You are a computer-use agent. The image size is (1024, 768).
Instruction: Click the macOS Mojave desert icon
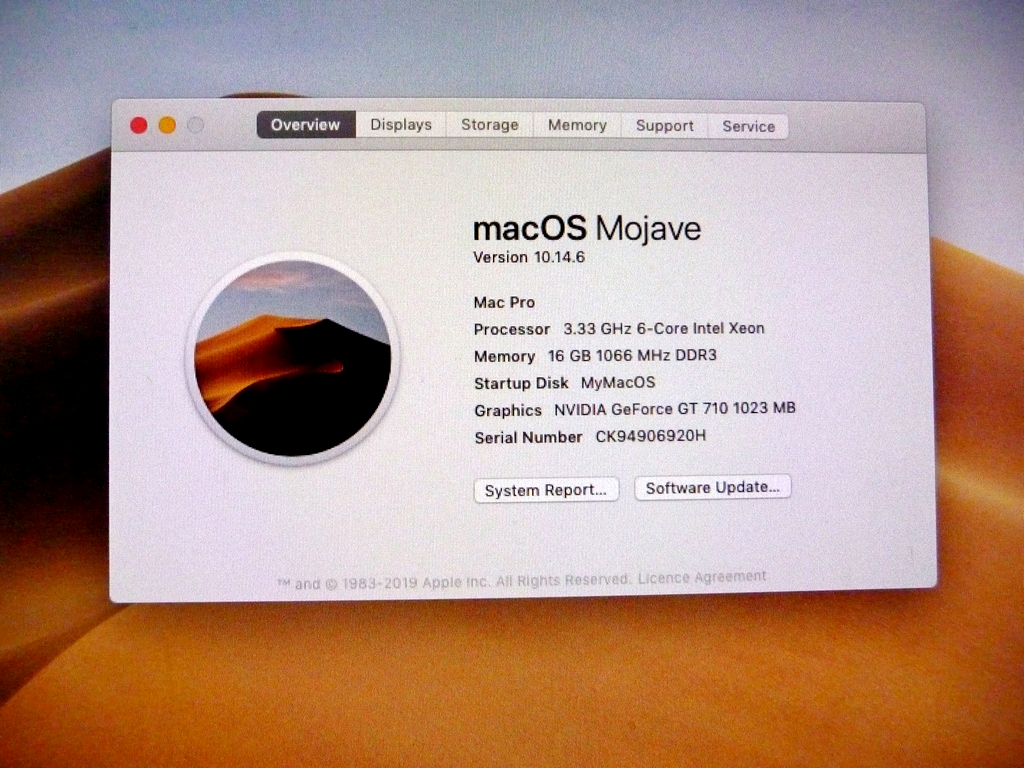point(293,358)
